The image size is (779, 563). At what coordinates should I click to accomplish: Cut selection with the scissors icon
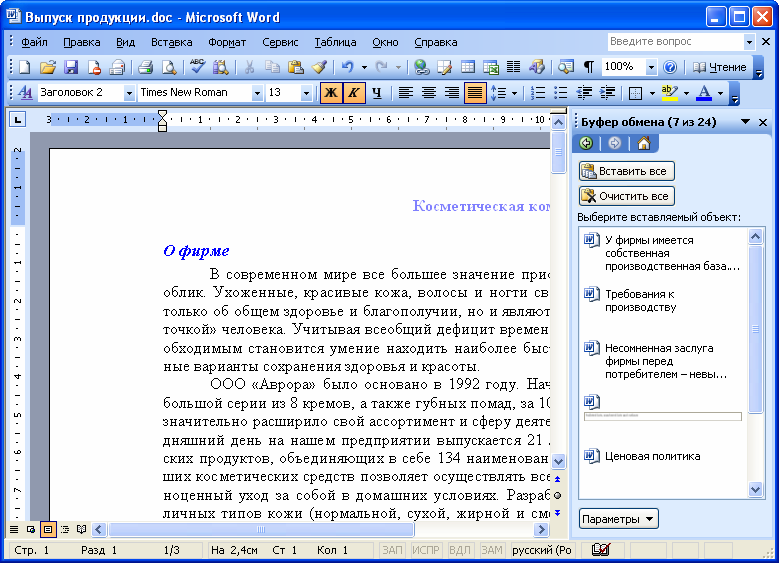click(x=249, y=67)
